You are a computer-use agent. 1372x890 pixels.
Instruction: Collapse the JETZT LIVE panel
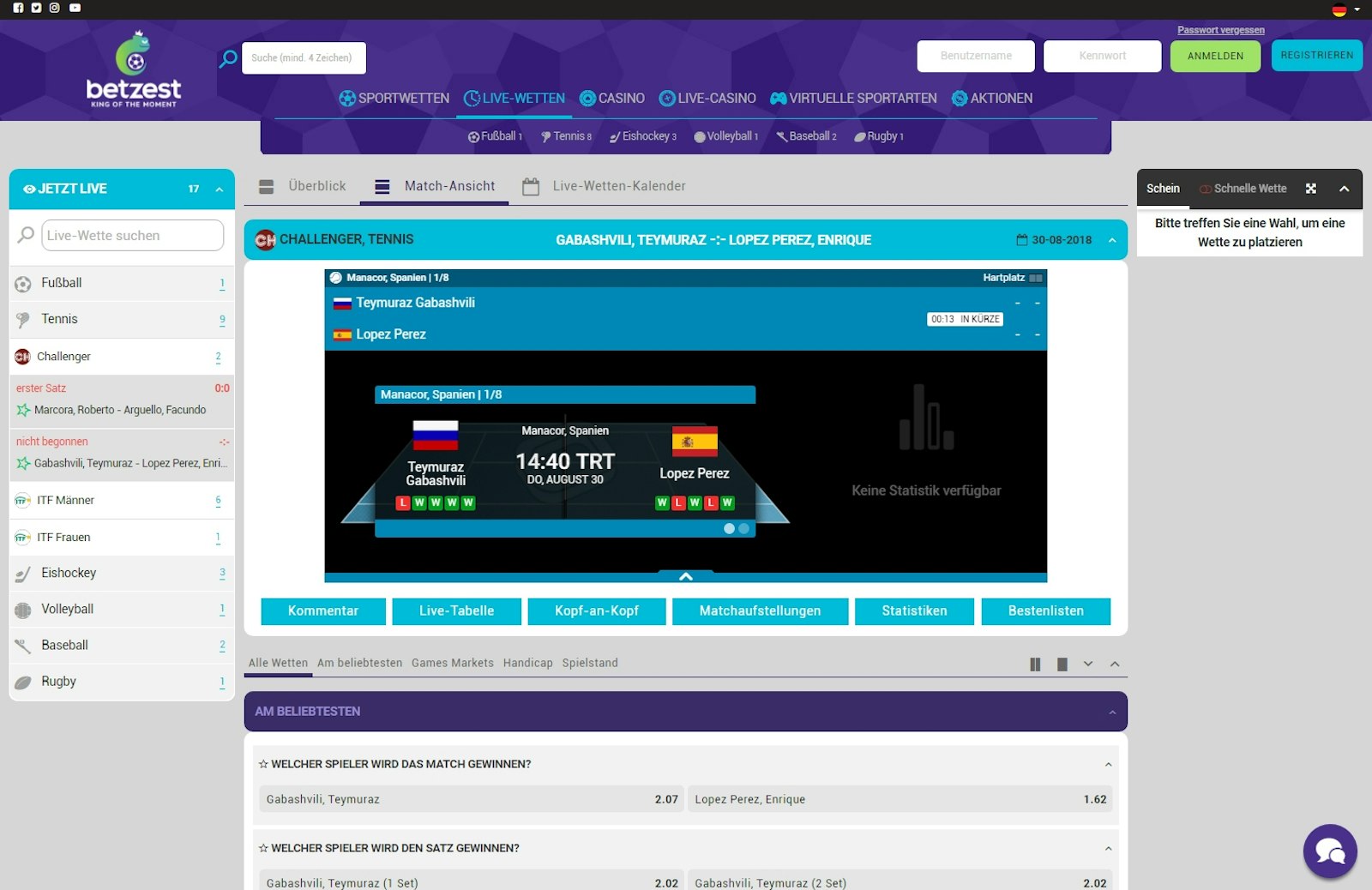coord(220,189)
